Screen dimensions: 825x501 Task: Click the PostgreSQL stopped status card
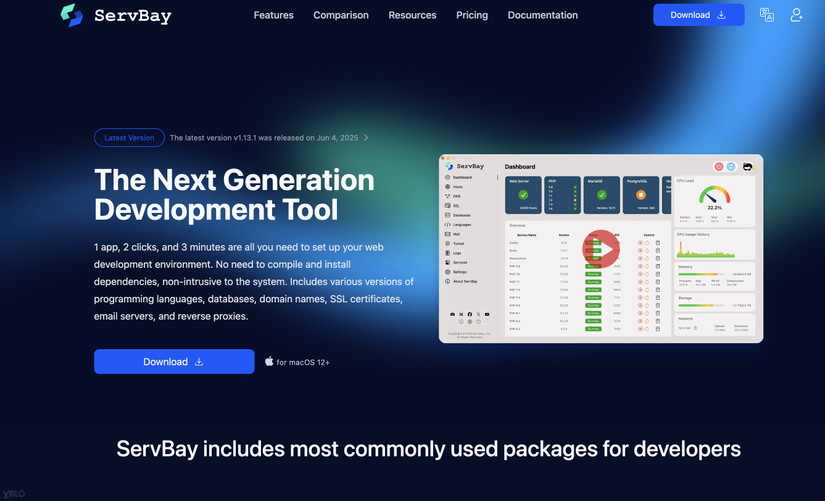pos(641,195)
